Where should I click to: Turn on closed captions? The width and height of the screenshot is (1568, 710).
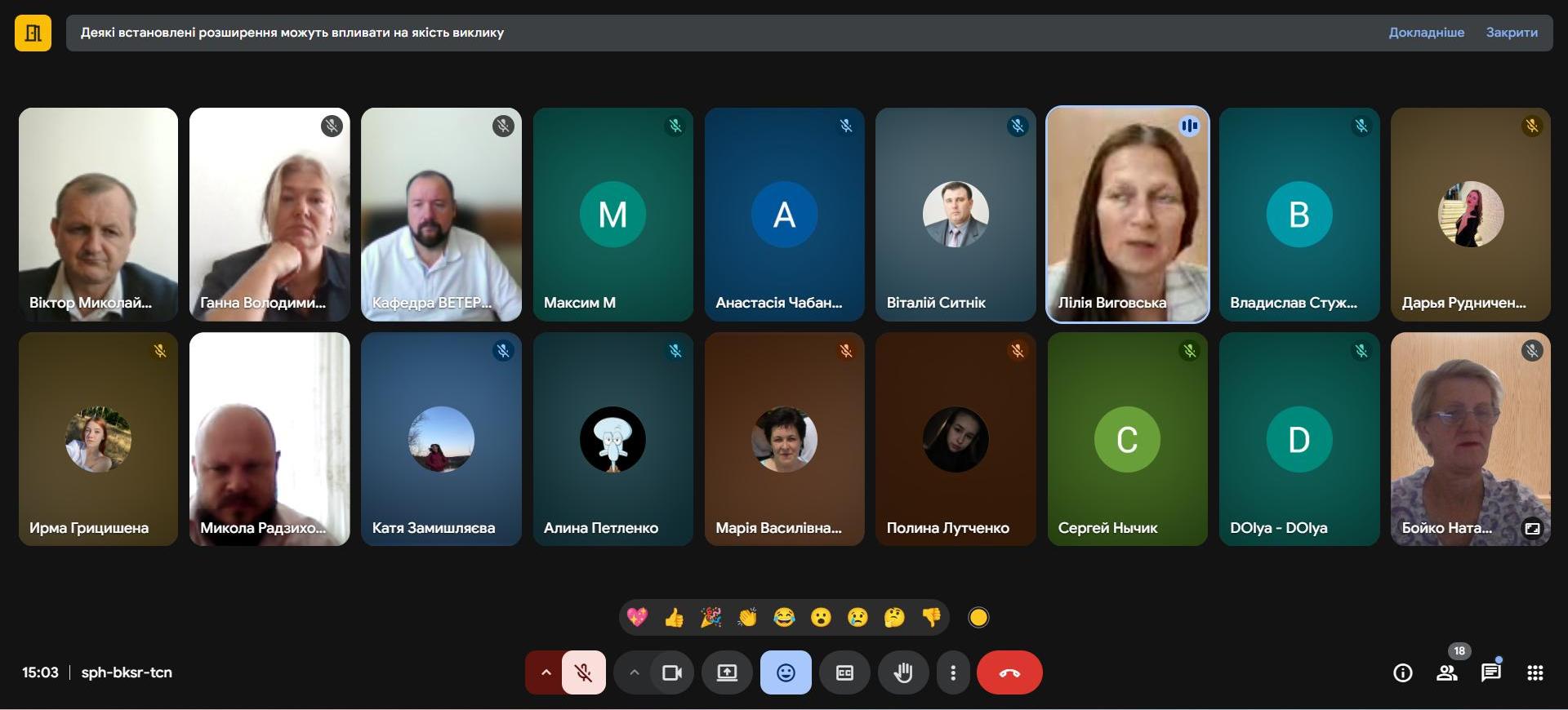coord(844,672)
